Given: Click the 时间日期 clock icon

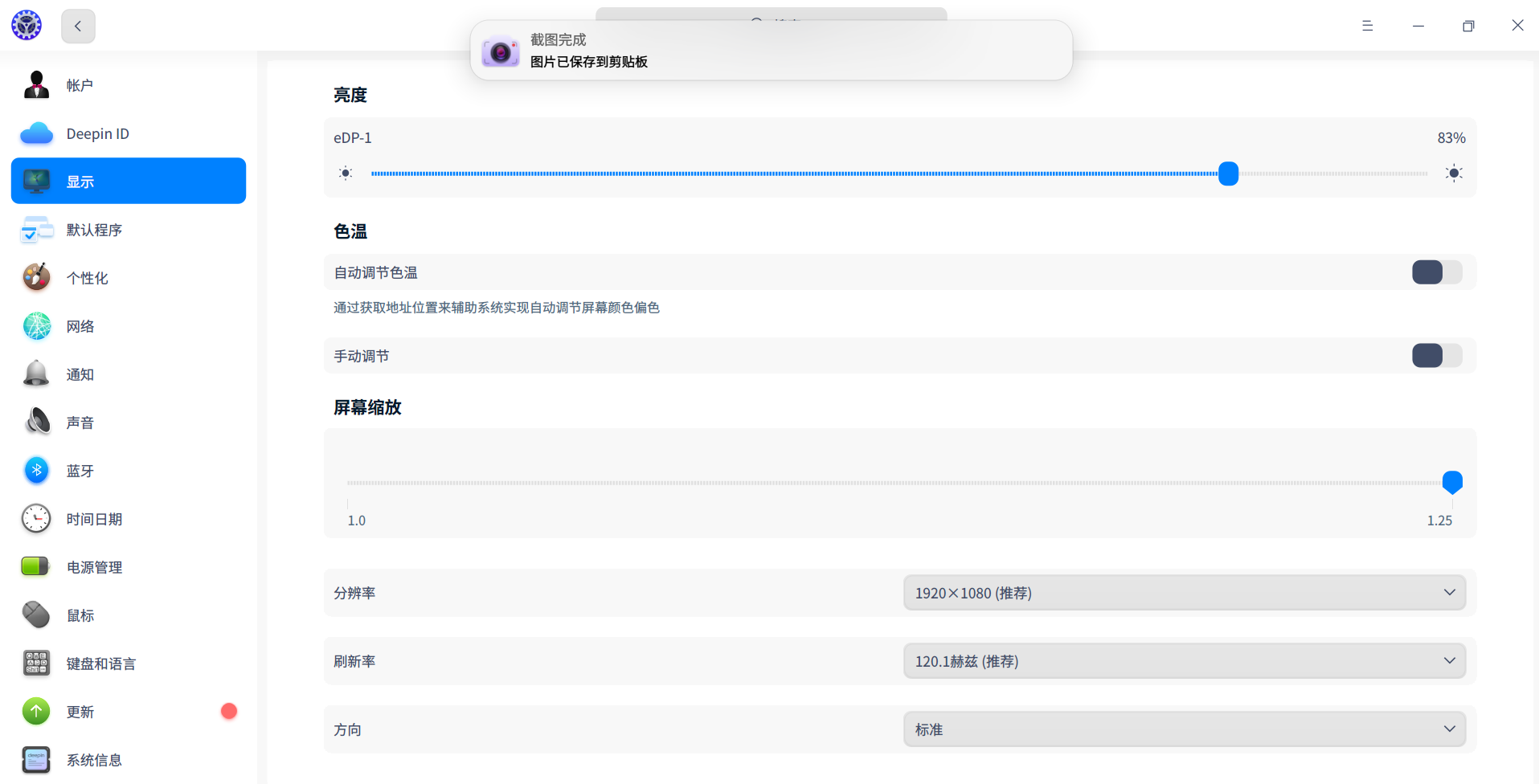Looking at the screenshot, I should [x=36, y=519].
